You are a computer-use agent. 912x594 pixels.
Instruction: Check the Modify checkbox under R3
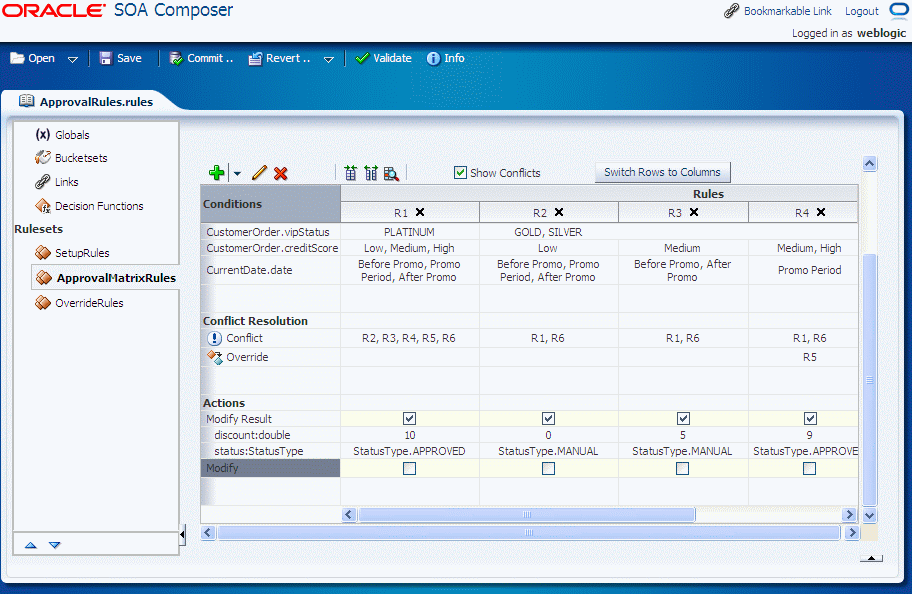[682, 468]
